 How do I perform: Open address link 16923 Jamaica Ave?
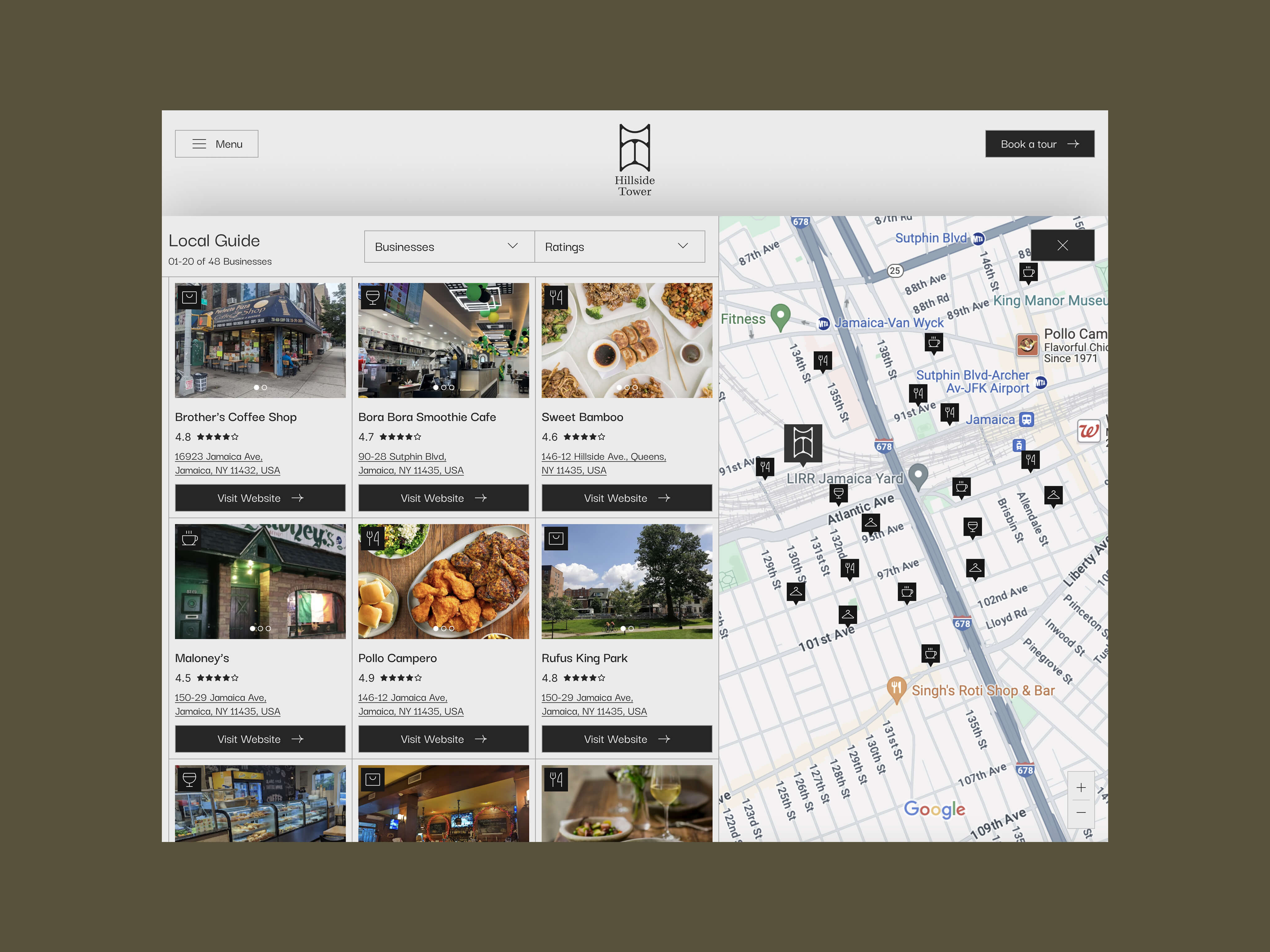click(x=227, y=463)
